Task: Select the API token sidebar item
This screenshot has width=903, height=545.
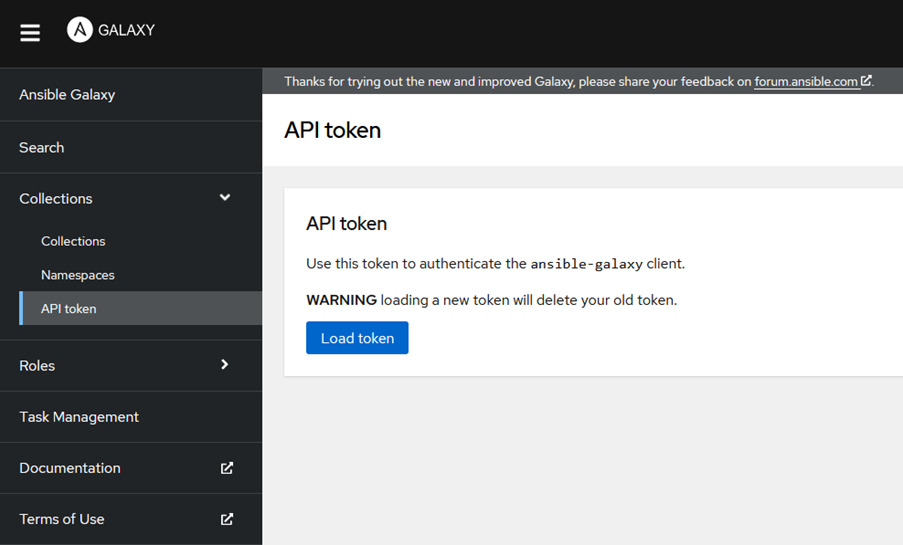Action: (x=141, y=308)
